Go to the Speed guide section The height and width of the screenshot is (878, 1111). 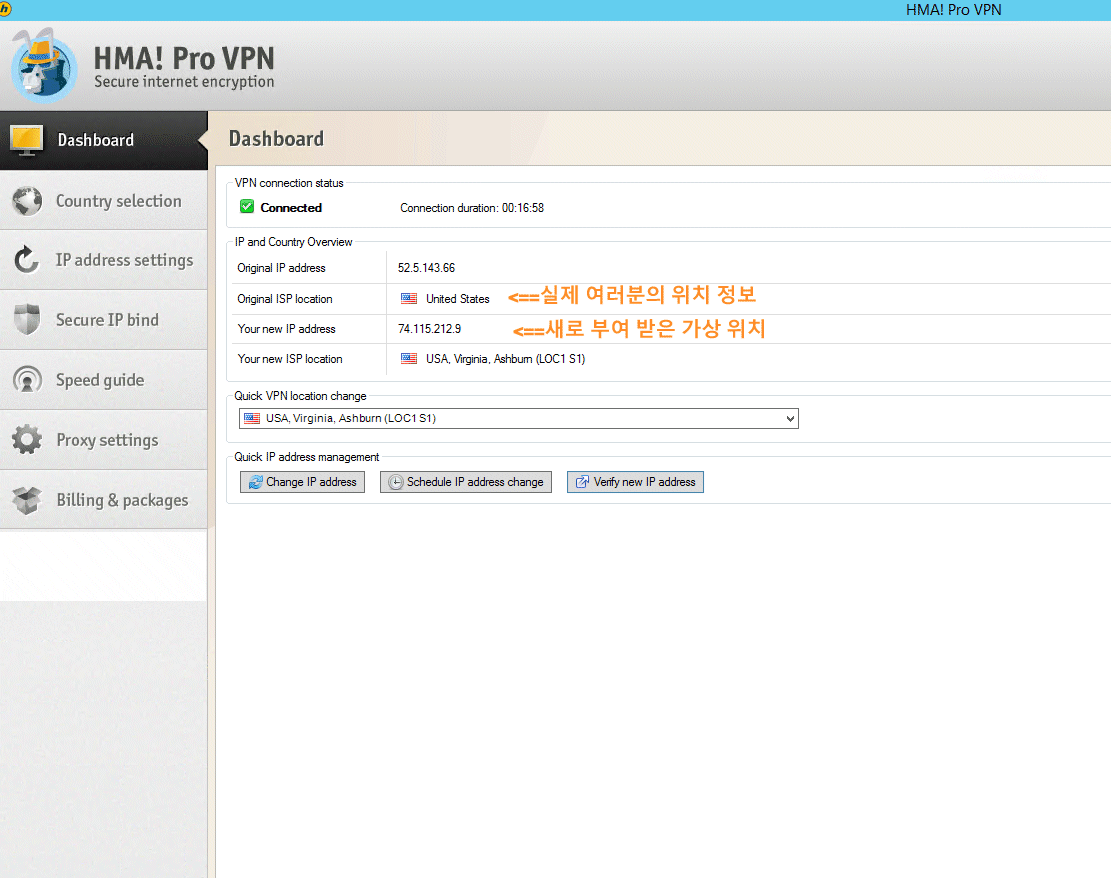pyautogui.click(x=100, y=381)
